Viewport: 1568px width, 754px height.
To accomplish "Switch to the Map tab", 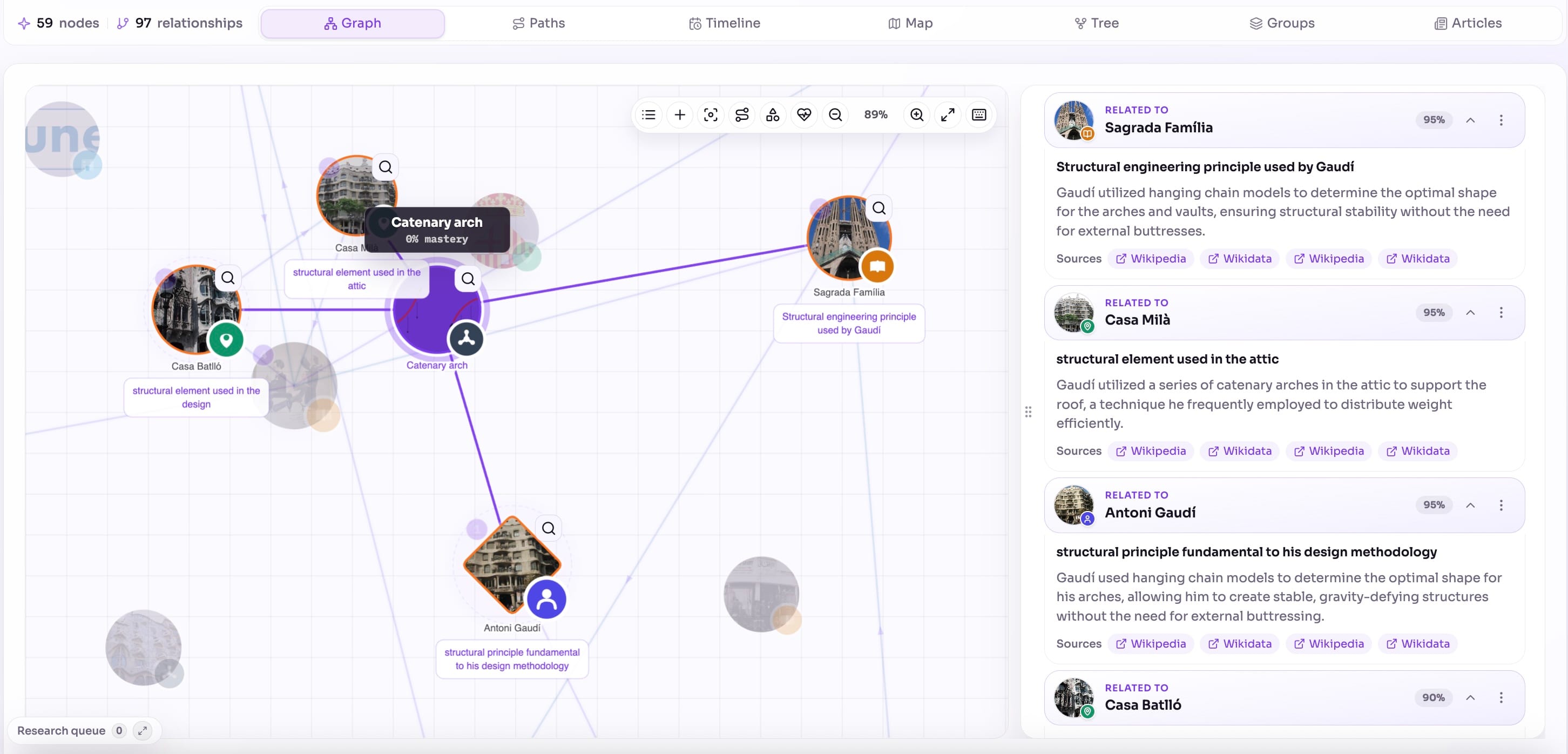I will tap(910, 23).
